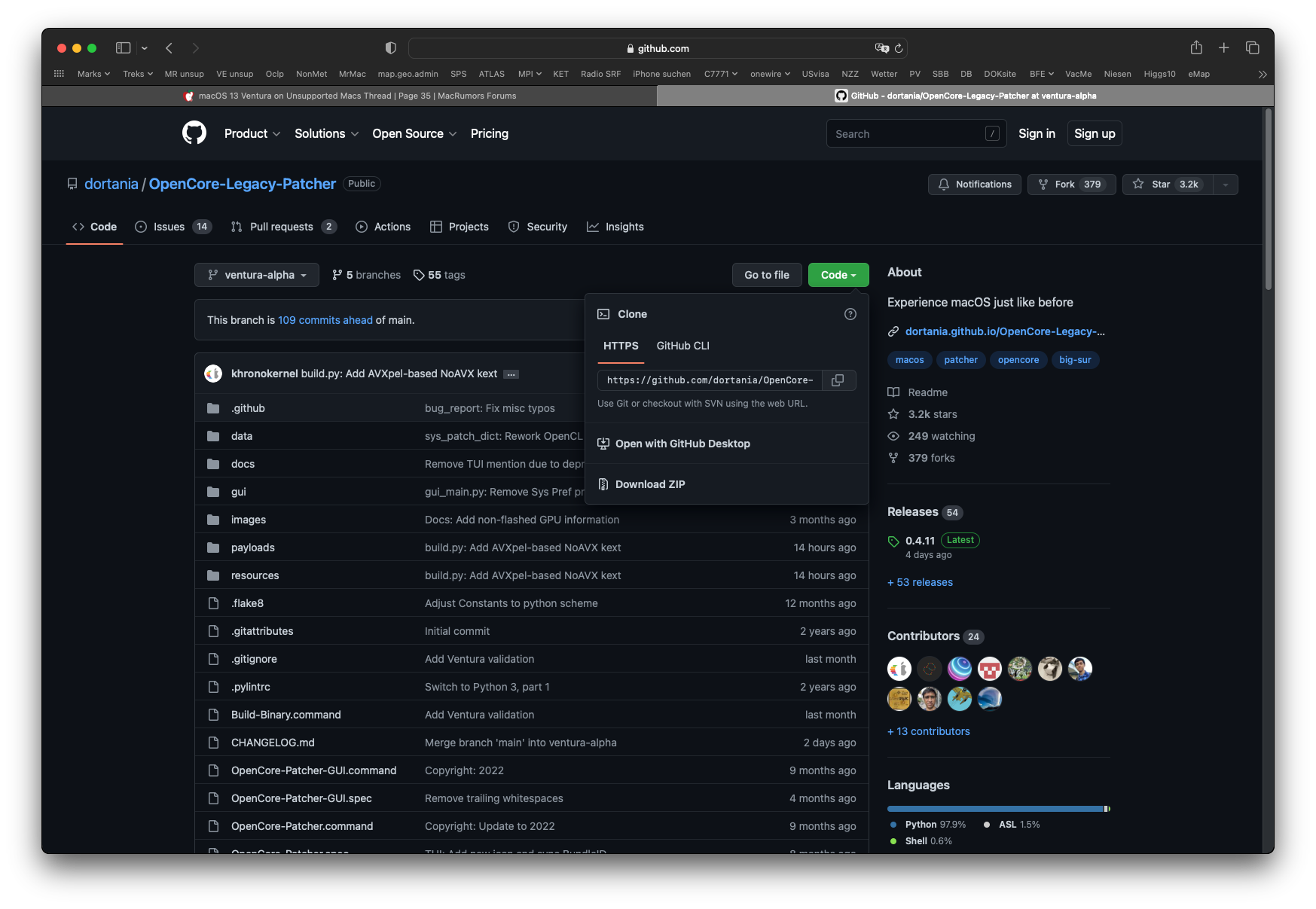Screen dimensions: 1316x909
Task: Open the ventura-alpha branch dropdown
Action: 257,275
